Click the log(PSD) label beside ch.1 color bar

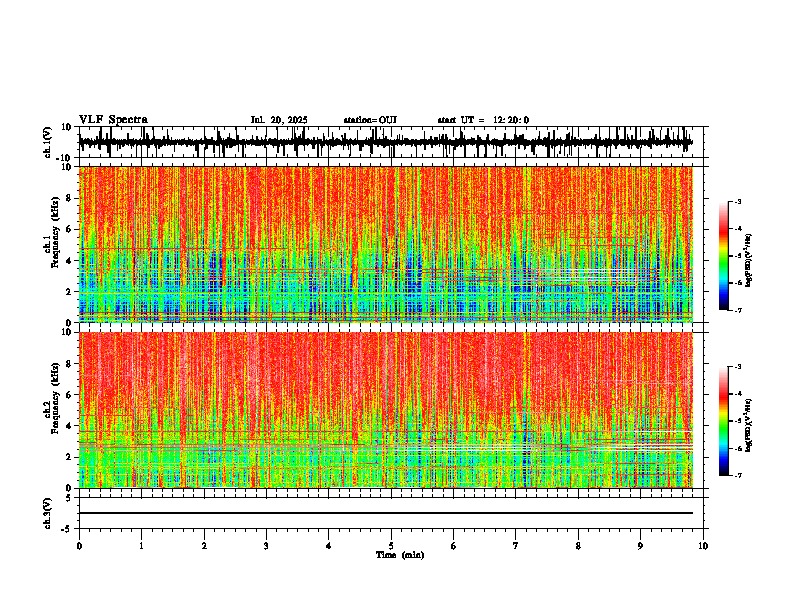749,260
